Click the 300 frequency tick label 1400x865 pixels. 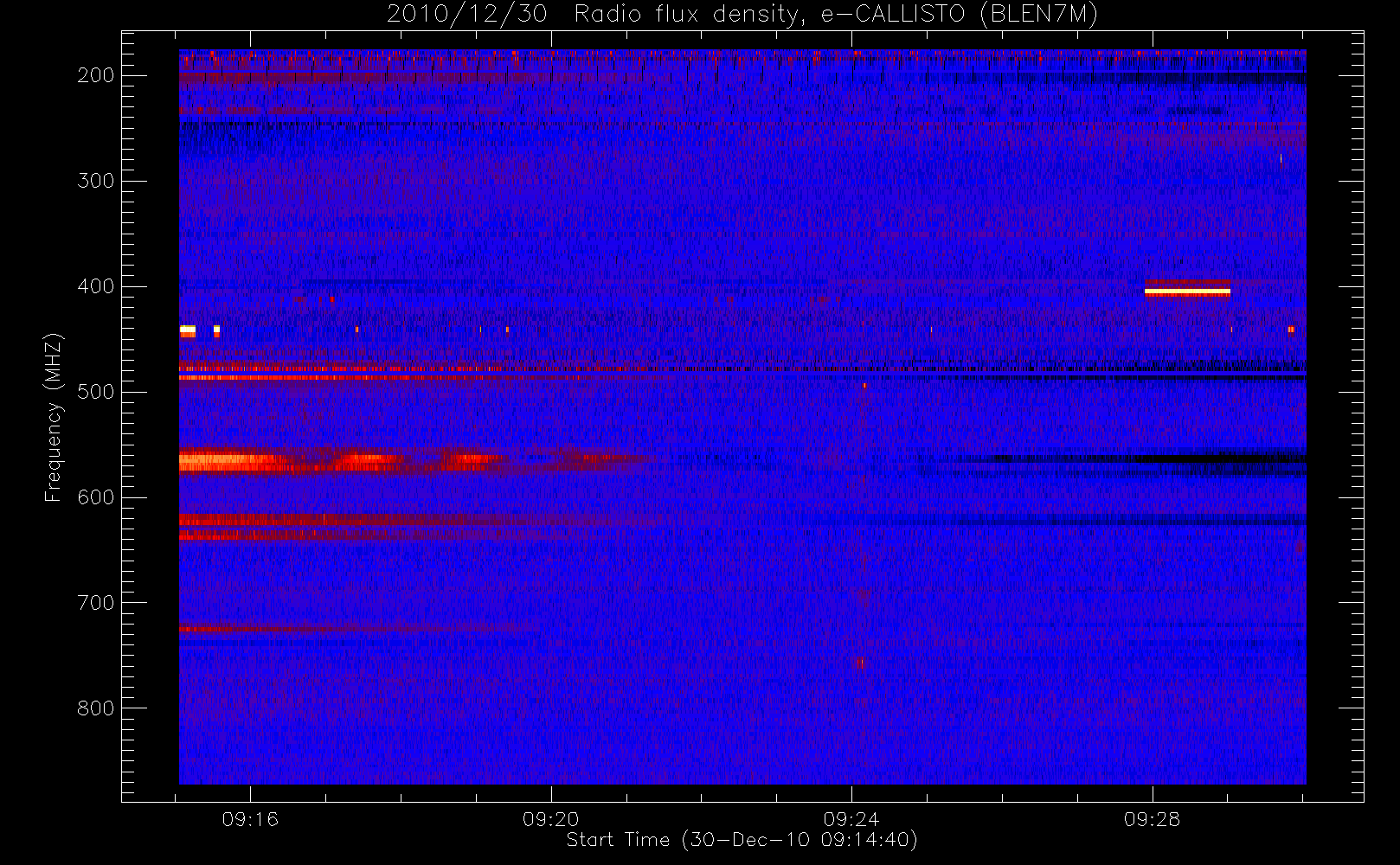tap(96, 181)
